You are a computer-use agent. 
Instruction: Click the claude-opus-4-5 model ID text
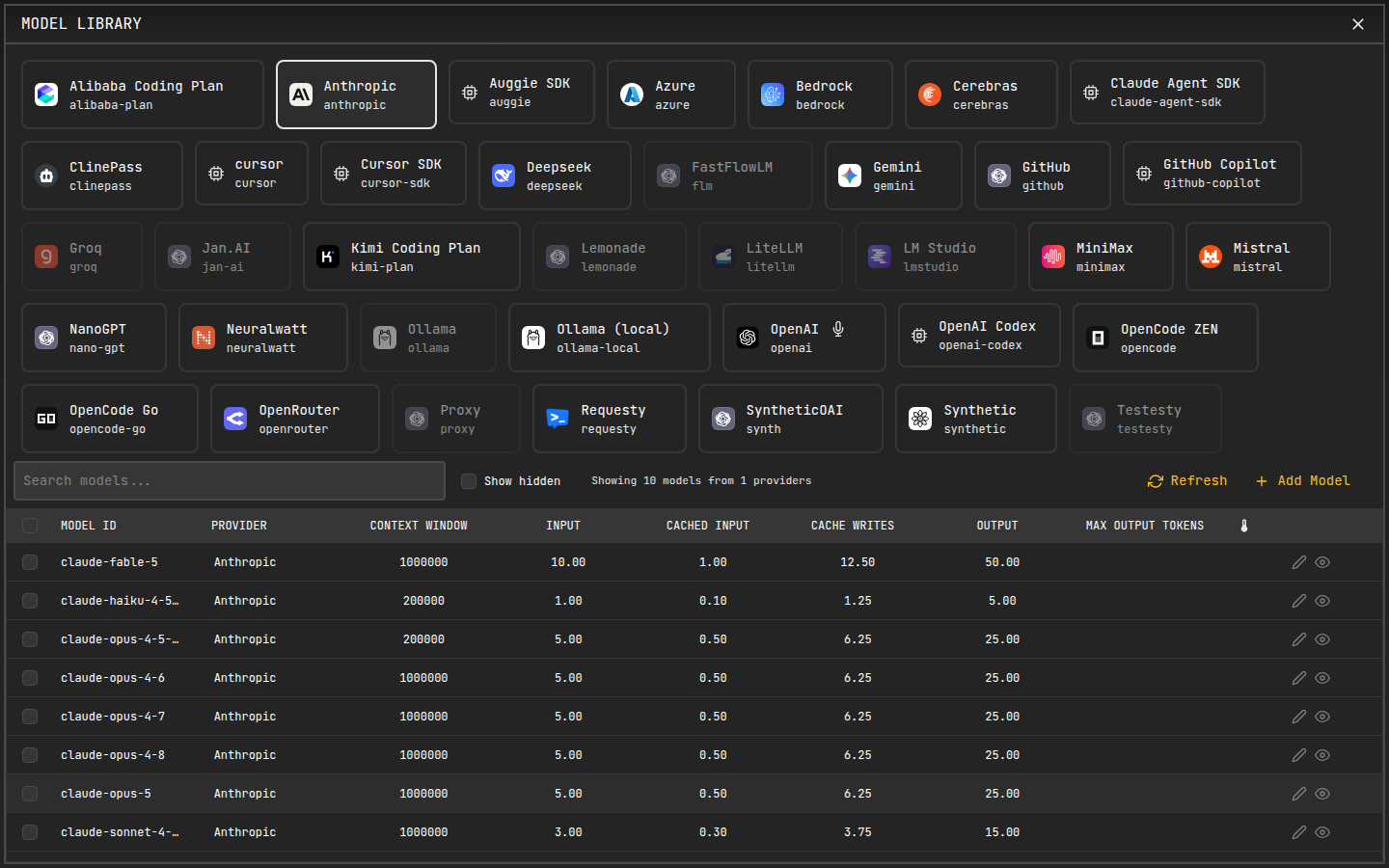point(120,639)
